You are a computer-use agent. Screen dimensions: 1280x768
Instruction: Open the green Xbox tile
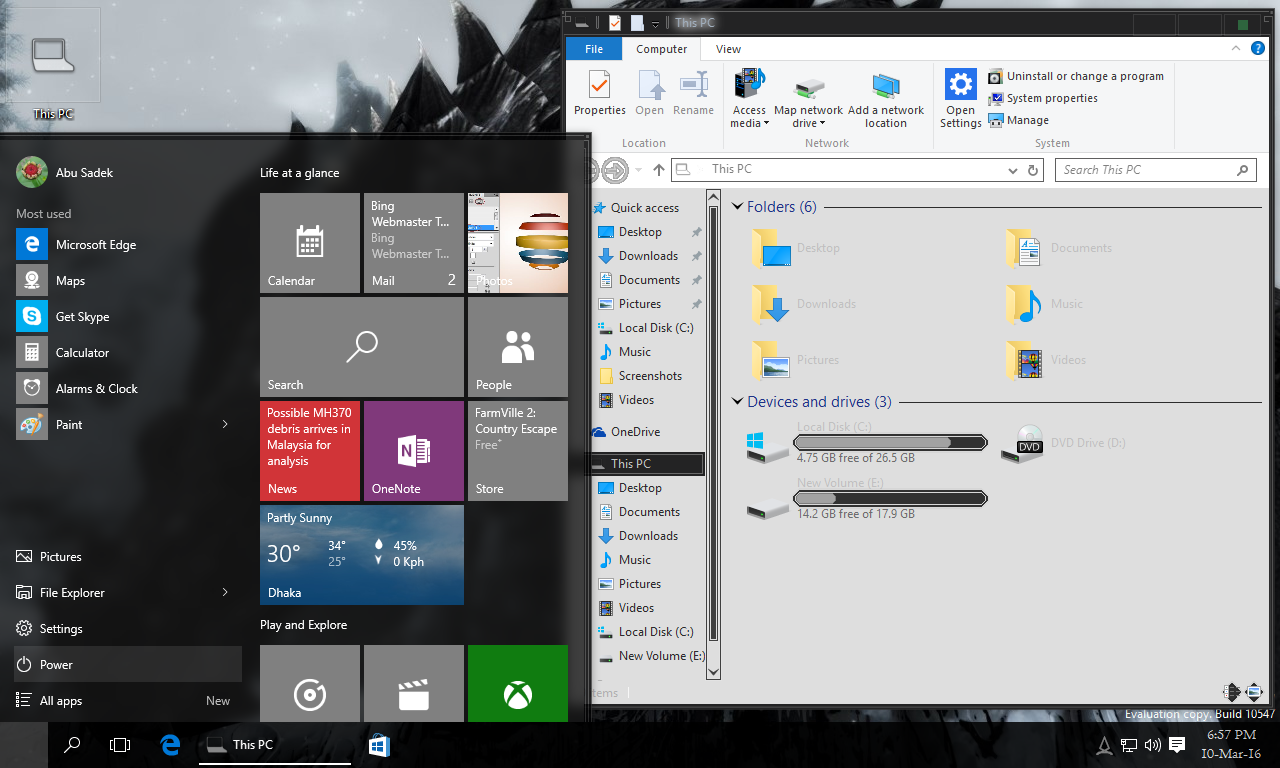tap(518, 683)
